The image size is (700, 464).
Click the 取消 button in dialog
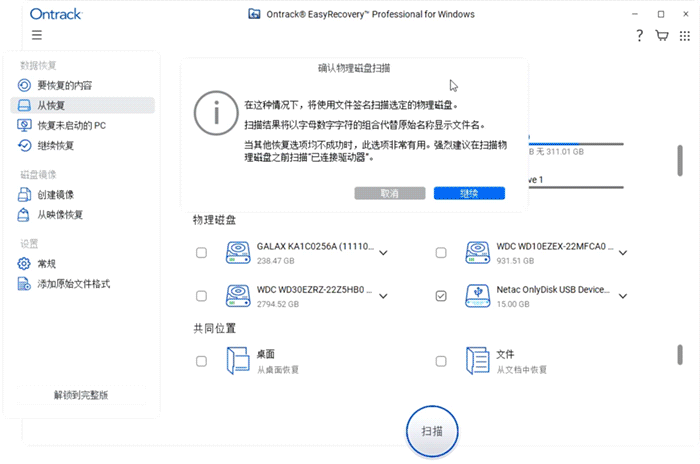pos(390,193)
